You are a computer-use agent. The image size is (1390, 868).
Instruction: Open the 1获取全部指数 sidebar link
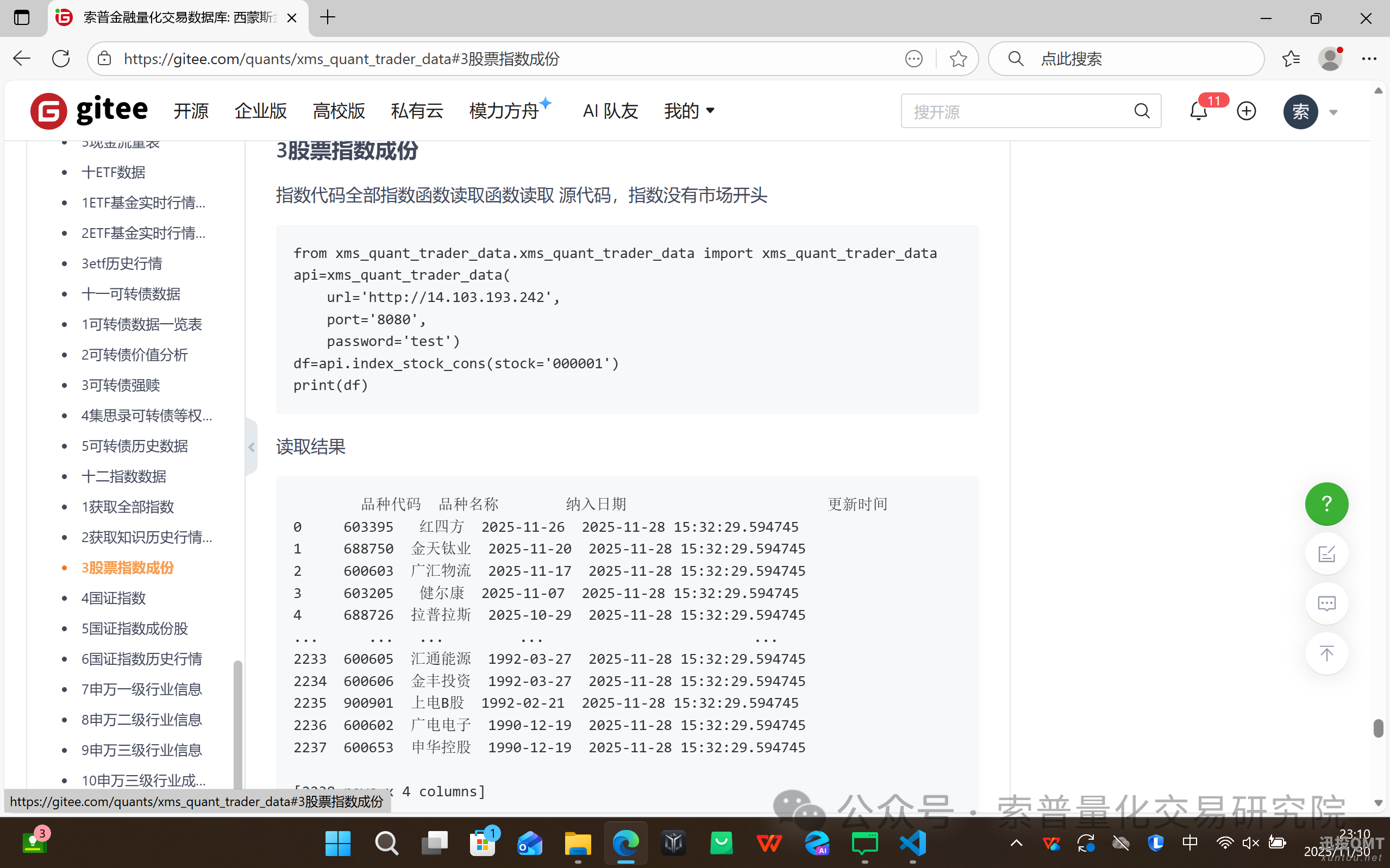(x=128, y=506)
